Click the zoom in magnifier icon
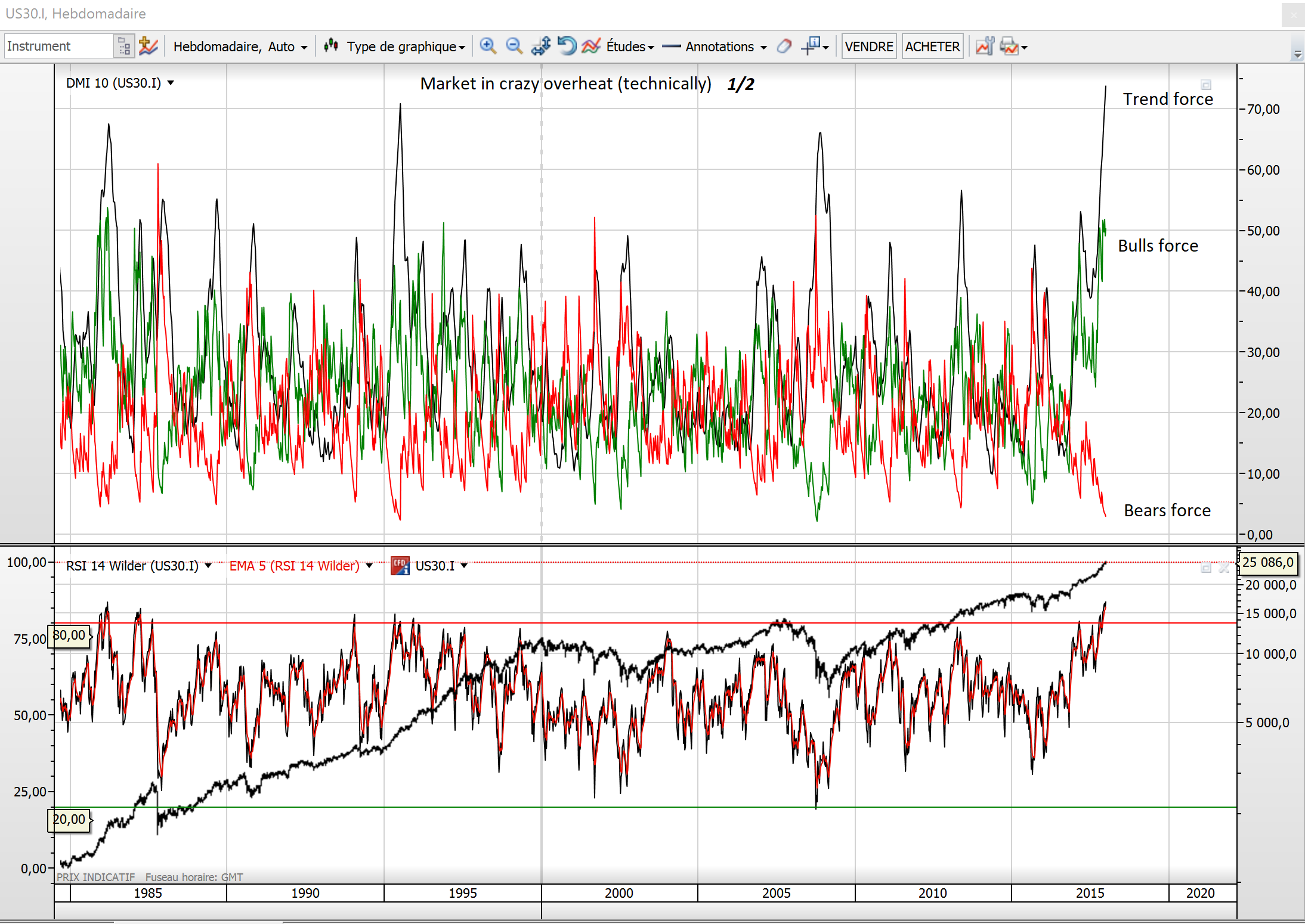The image size is (1305, 924). (x=488, y=46)
